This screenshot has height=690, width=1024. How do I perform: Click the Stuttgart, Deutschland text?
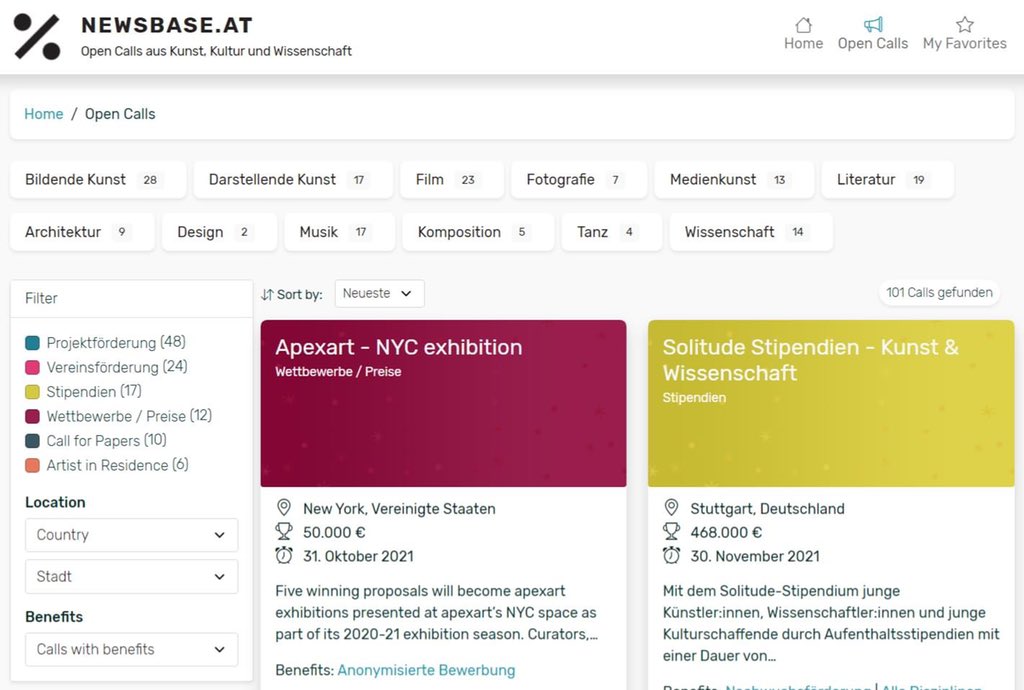click(x=767, y=509)
